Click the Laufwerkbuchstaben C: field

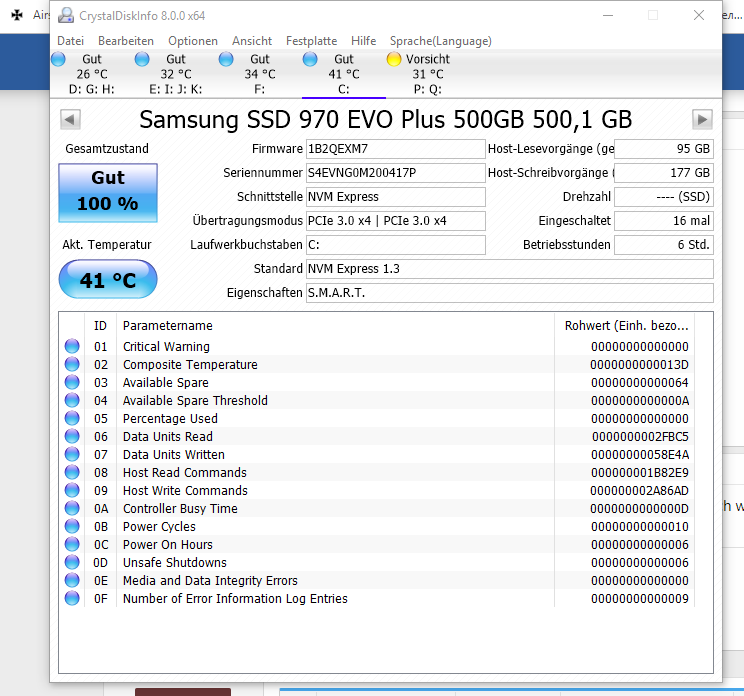[x=396, y=245]
